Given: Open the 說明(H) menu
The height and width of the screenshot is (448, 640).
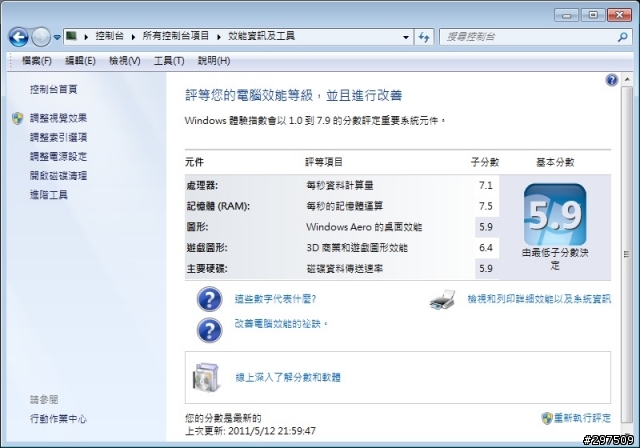Looking at the screenshot, I should (214, 61).
